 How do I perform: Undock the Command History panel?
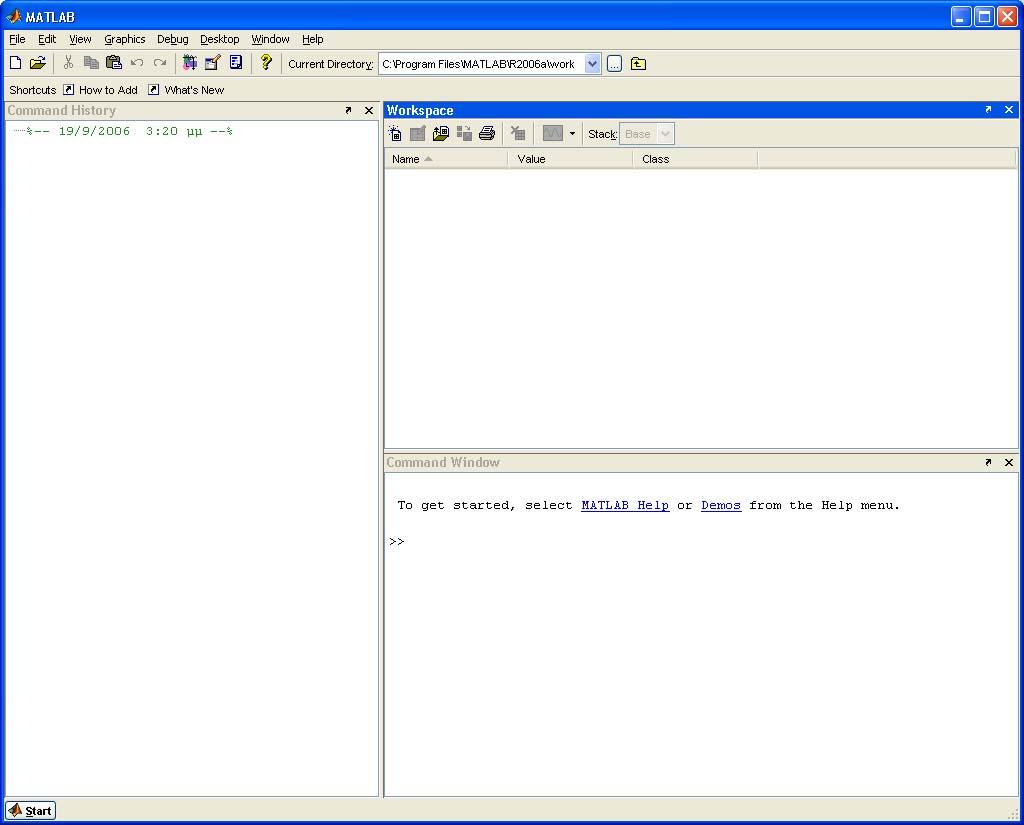click(x=348, y=110)
